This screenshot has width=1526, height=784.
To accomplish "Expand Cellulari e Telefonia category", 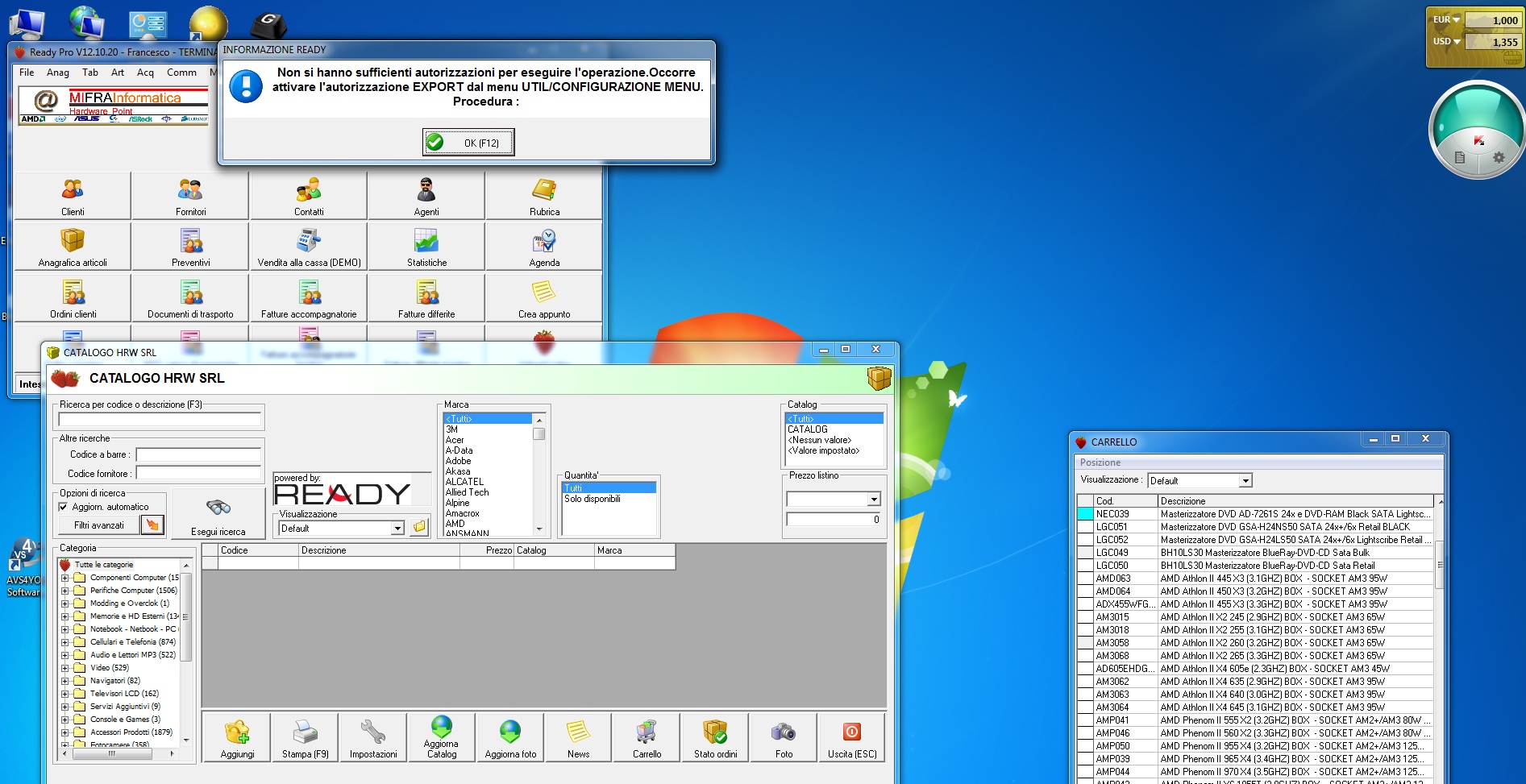I will [x=65, y=642].
